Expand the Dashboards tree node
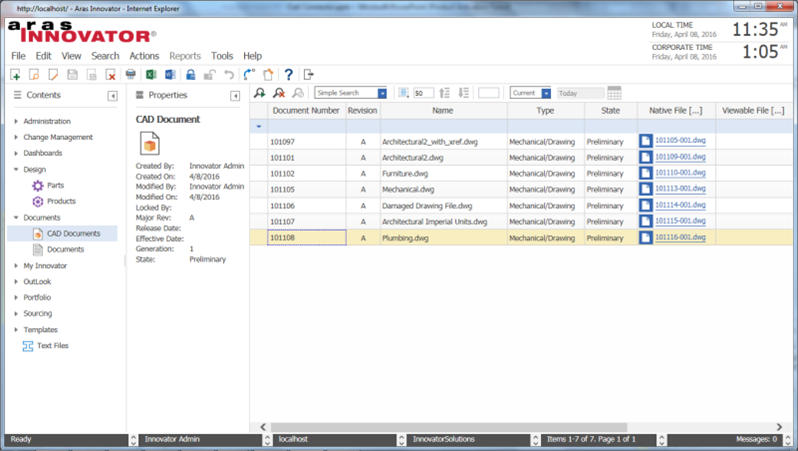 (16, 153)
